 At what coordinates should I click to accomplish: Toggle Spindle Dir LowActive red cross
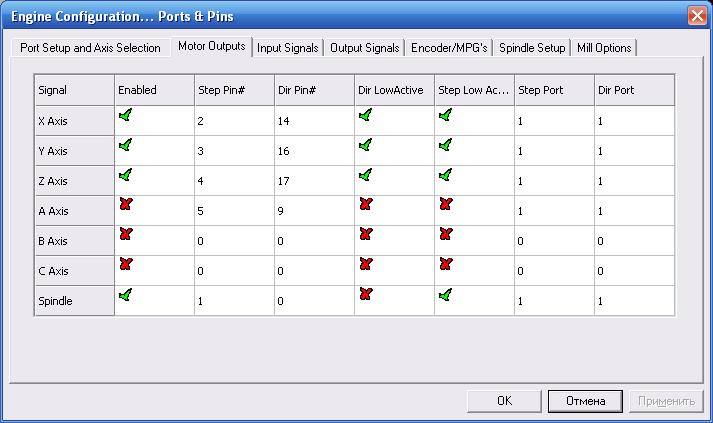365,295
